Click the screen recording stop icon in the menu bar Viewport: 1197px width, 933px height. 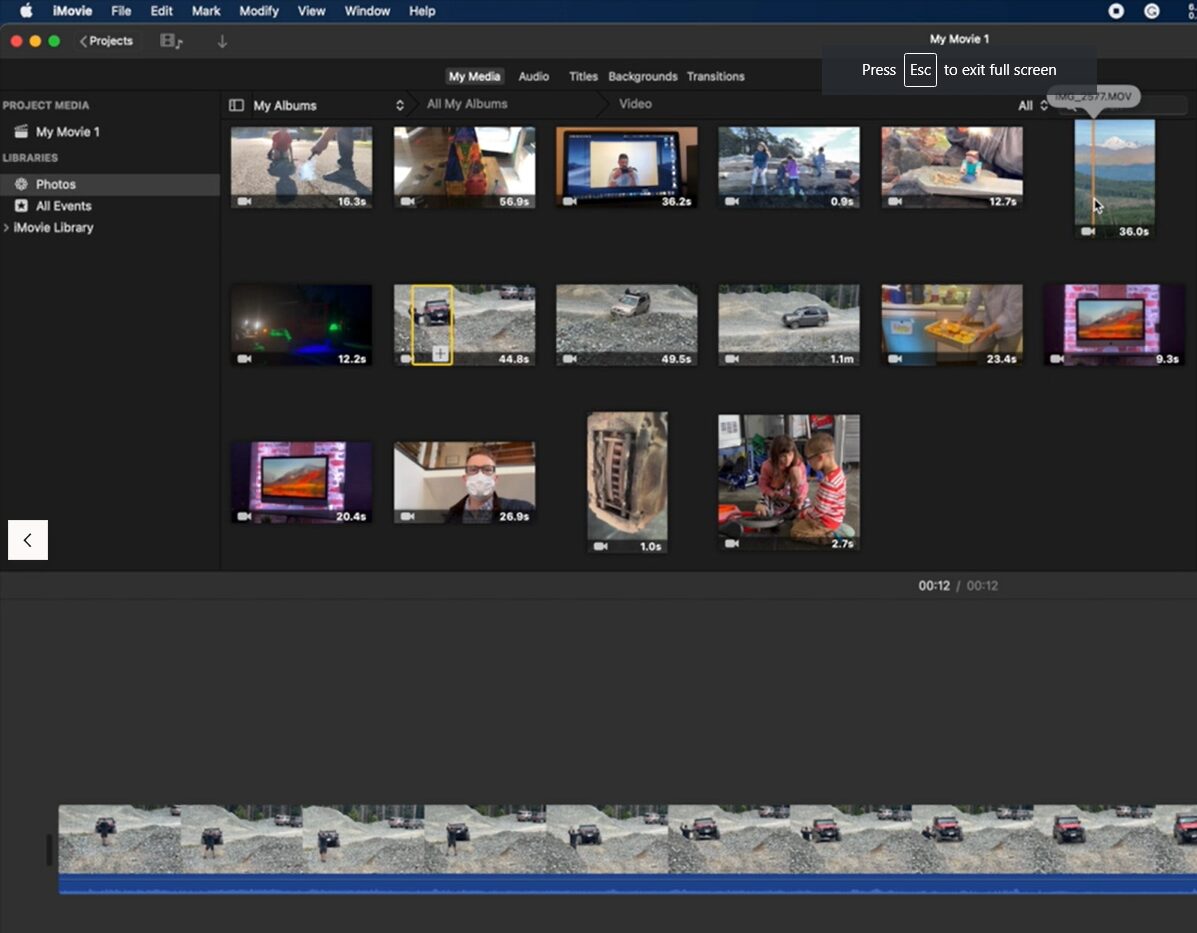point(1116,11)
